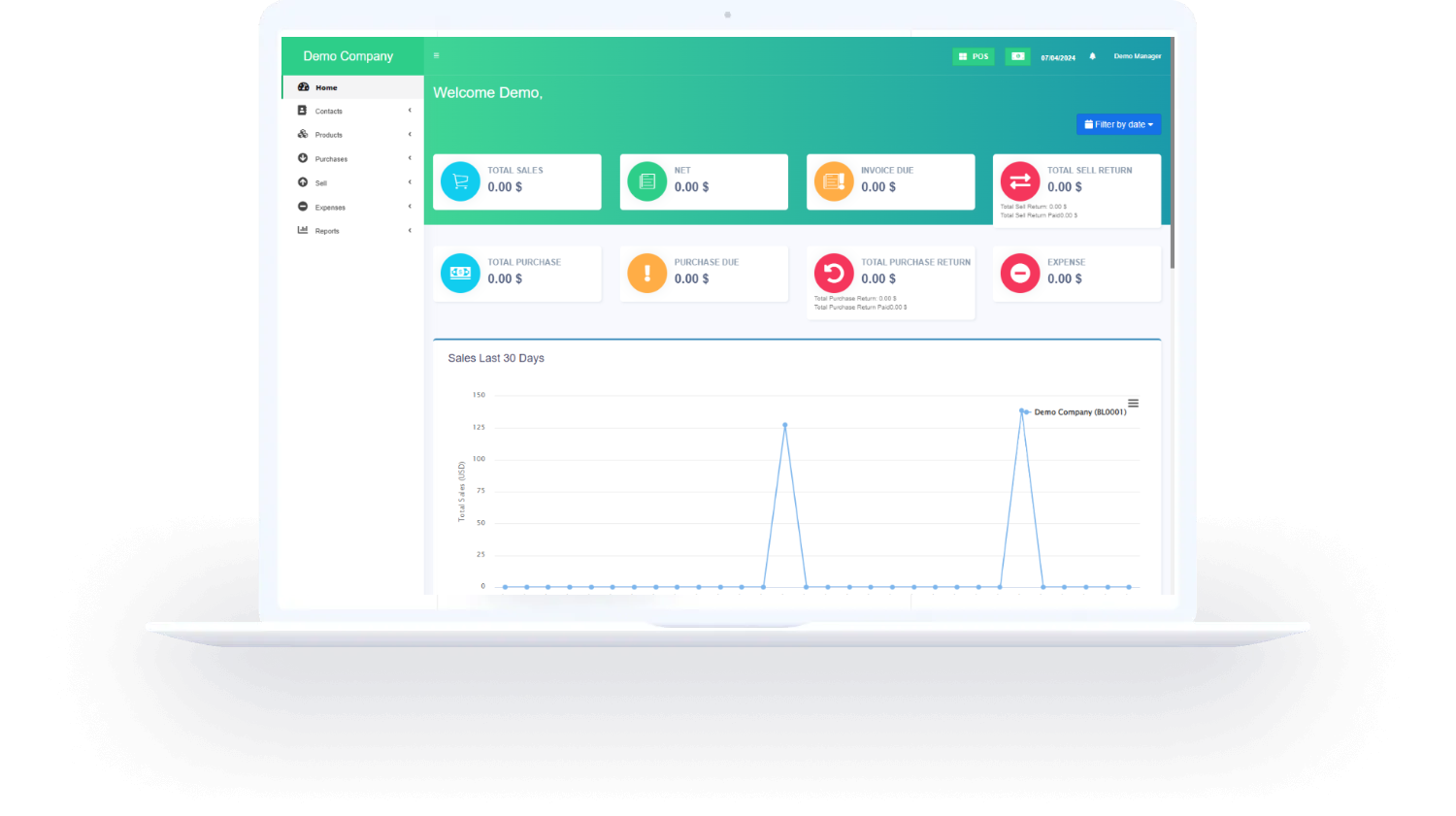The image size is (1456, 816).
Task: Open the Demo Manager user menu
Action: (x=1137, y=56)
